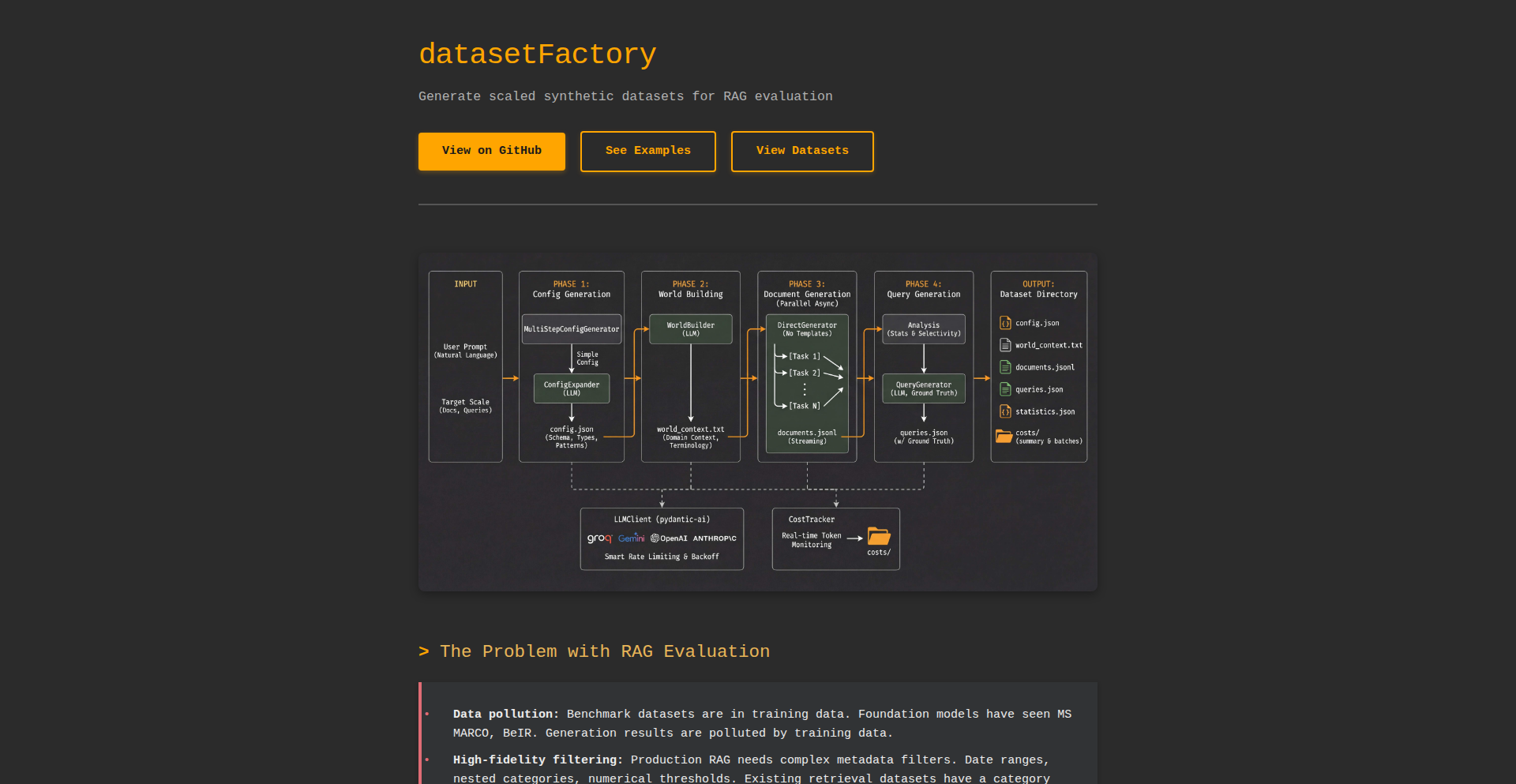Screen dimensions: 1516x784
Task: Click the "Simple Config" label in Phase 1
Action: pyautogui.click(x=587, y=358)
